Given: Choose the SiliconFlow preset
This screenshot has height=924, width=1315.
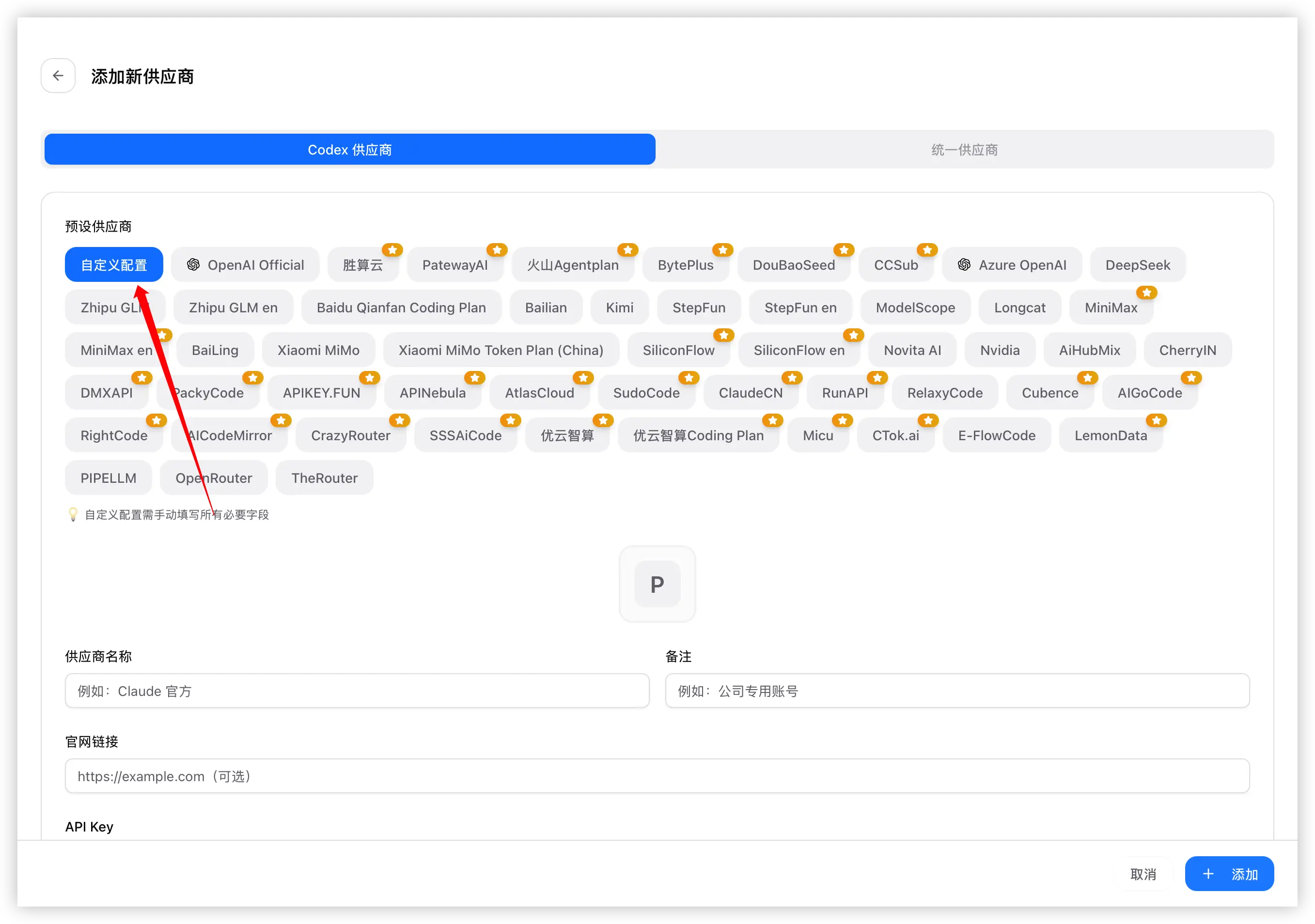Looking at the screenshot, I should 679,350.
